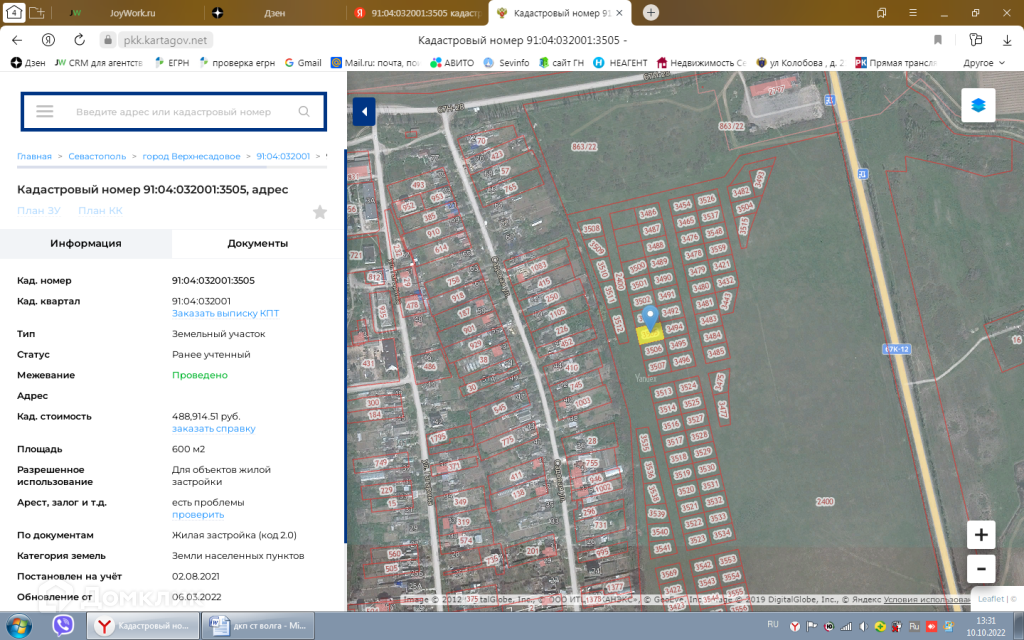
Task: Click the Заказать выписку КПТ link
Action: [x=225, y=313]
